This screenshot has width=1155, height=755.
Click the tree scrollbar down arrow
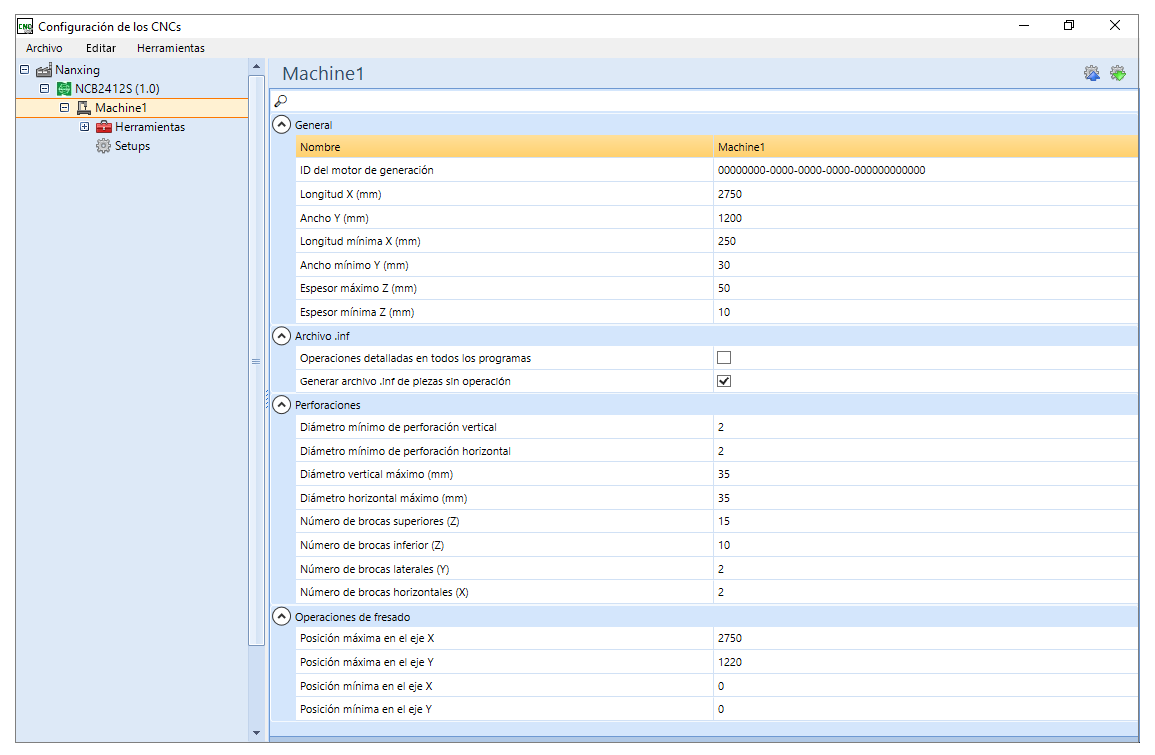256,733
